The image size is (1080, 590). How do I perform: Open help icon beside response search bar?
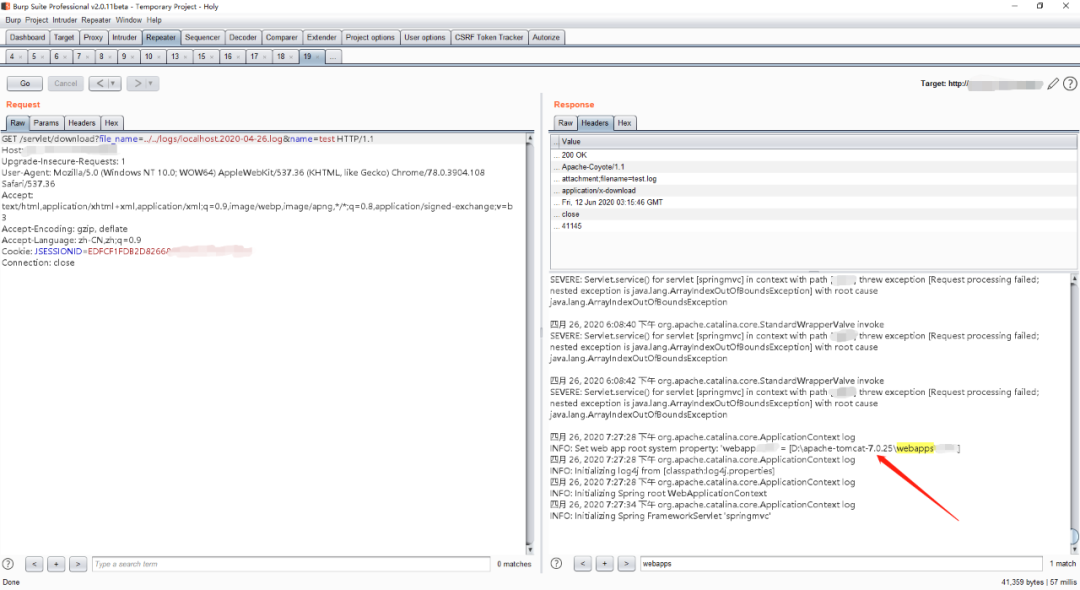point(557,564)
